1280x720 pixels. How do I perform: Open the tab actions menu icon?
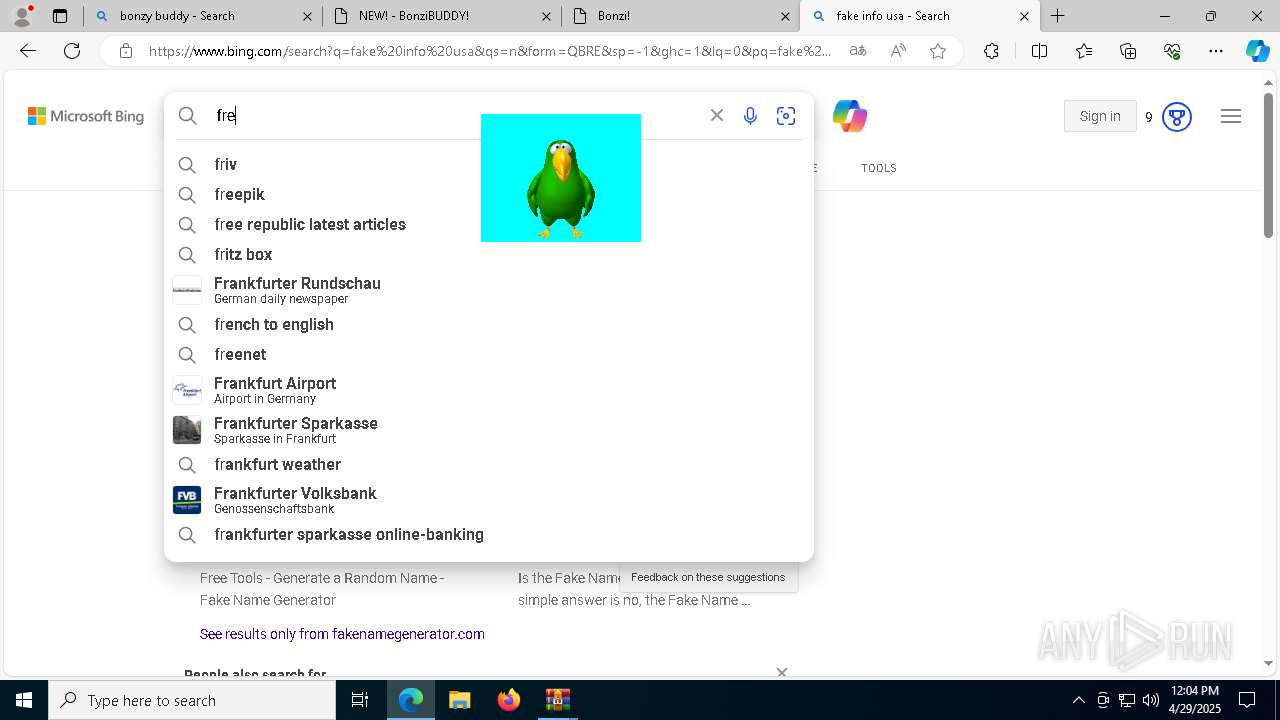tap(60, 16)
